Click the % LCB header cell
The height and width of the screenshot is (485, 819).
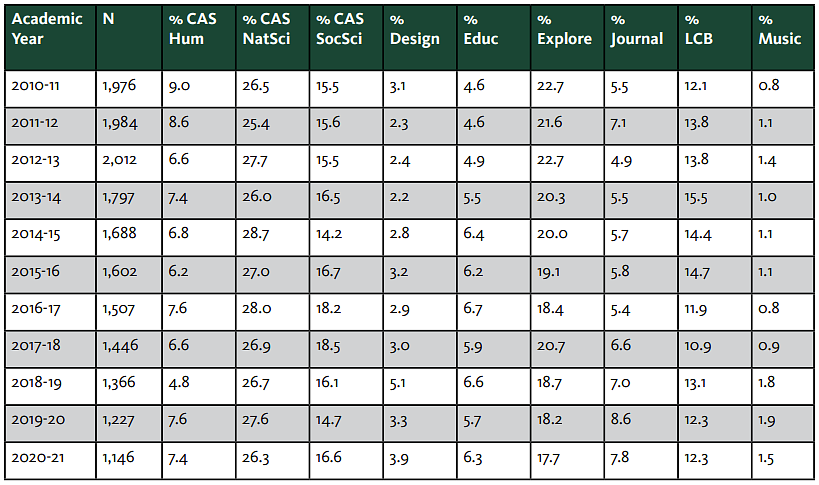713,38
